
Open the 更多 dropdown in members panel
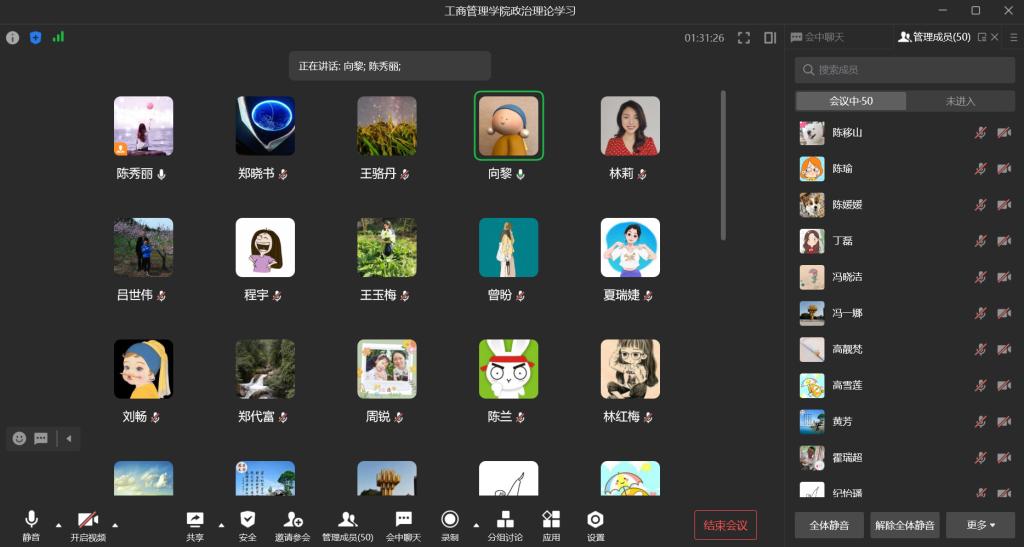[x=980, y=525]
